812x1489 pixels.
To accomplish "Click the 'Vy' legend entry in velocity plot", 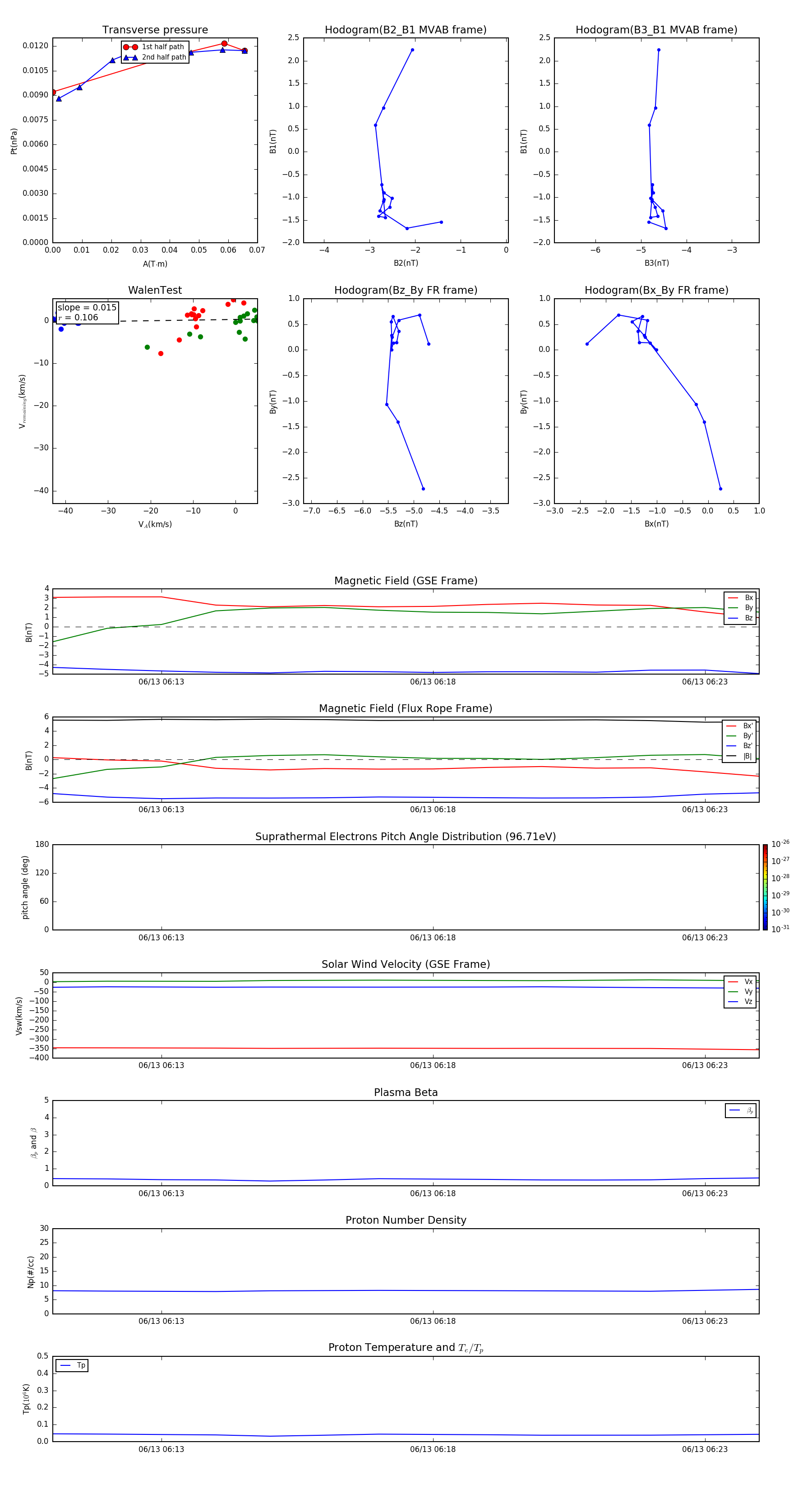I will pyautogui.click(x=740, y=992).
